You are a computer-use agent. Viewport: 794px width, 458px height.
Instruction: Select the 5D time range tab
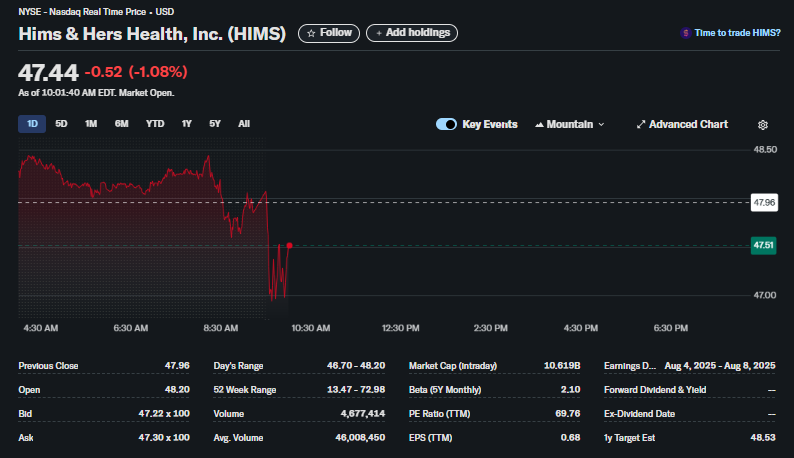61,124
